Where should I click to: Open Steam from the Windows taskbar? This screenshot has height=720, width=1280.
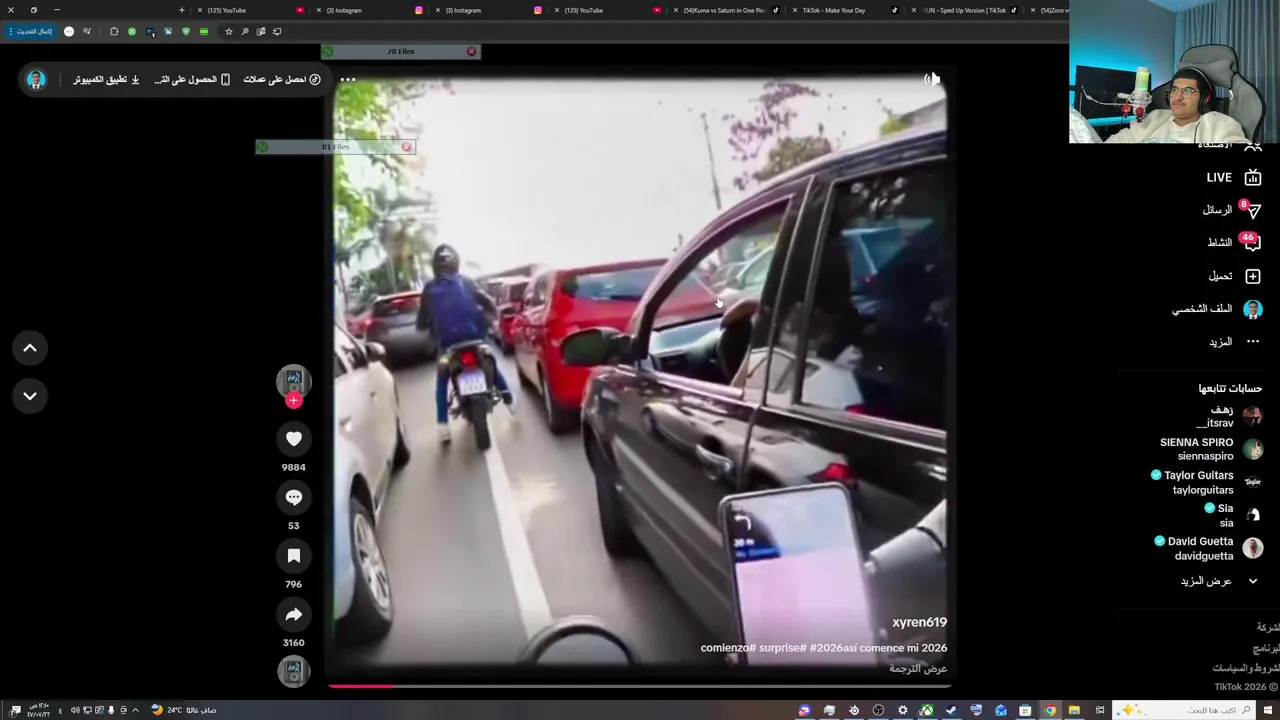[951, 710]
